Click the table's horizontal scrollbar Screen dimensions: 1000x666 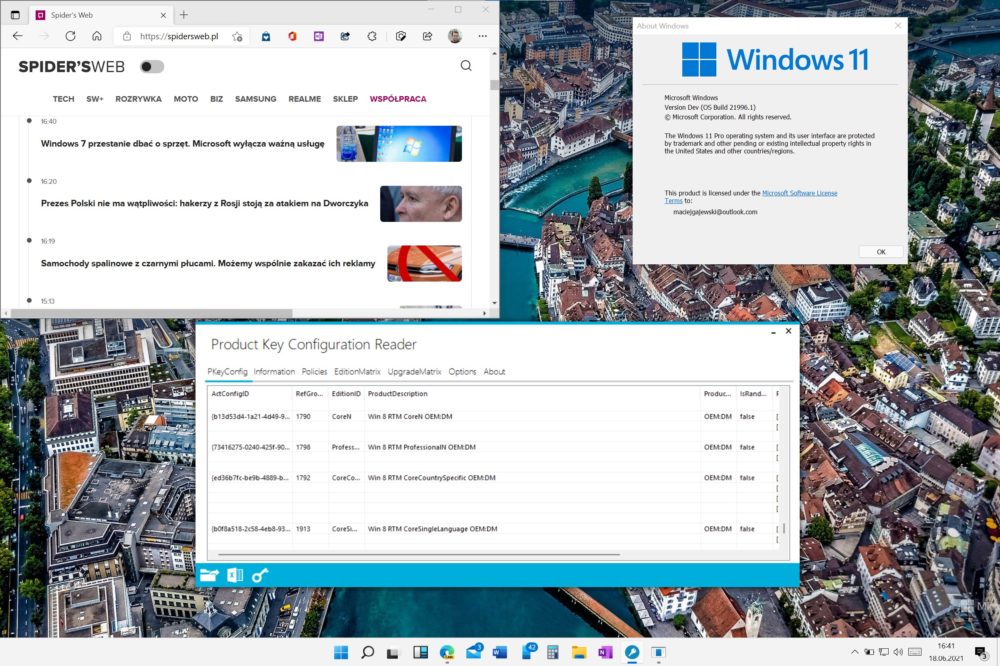tap(418, 555)
